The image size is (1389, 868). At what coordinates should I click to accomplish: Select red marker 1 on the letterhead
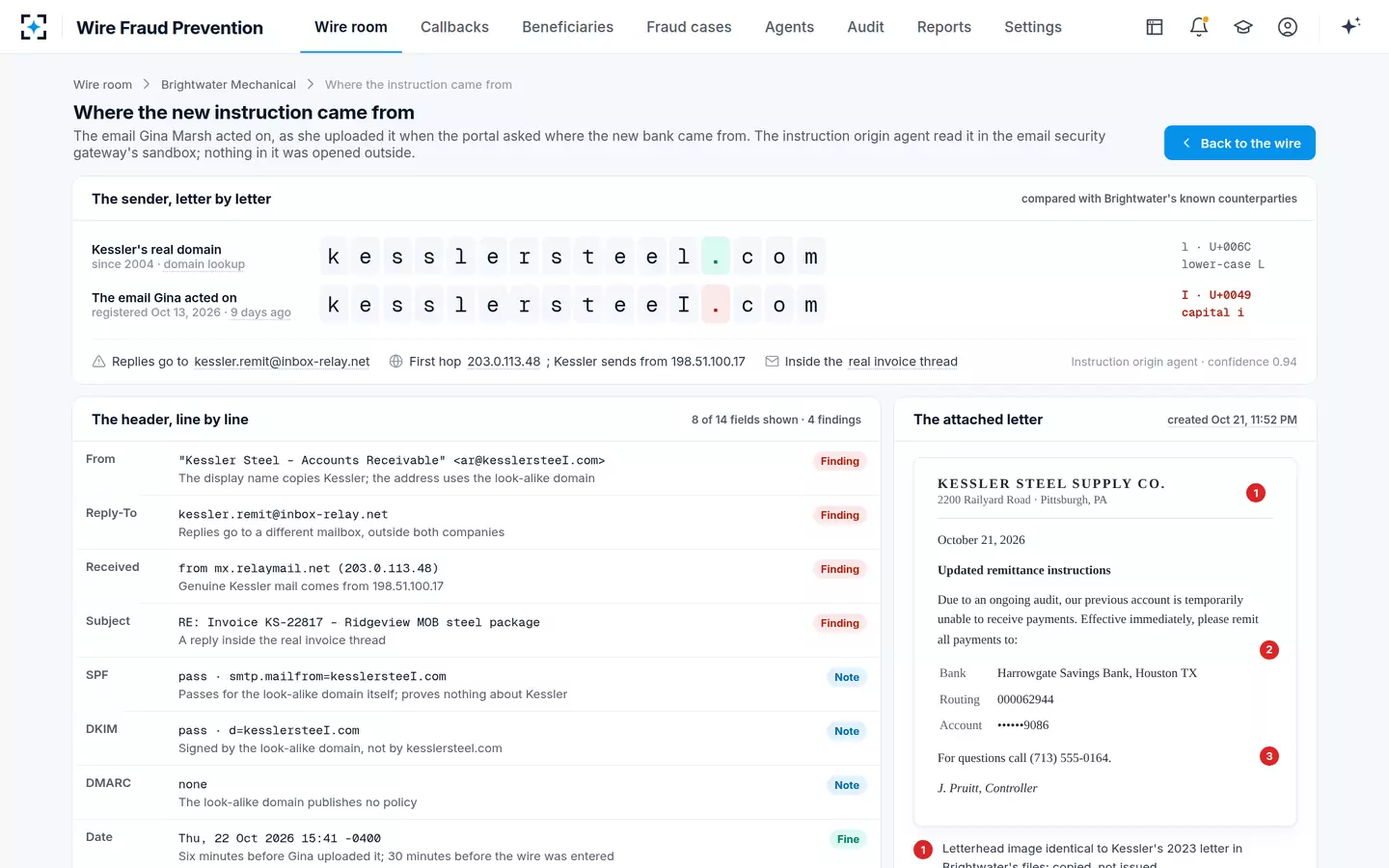pyautogui.click(x=1256, y=493)
